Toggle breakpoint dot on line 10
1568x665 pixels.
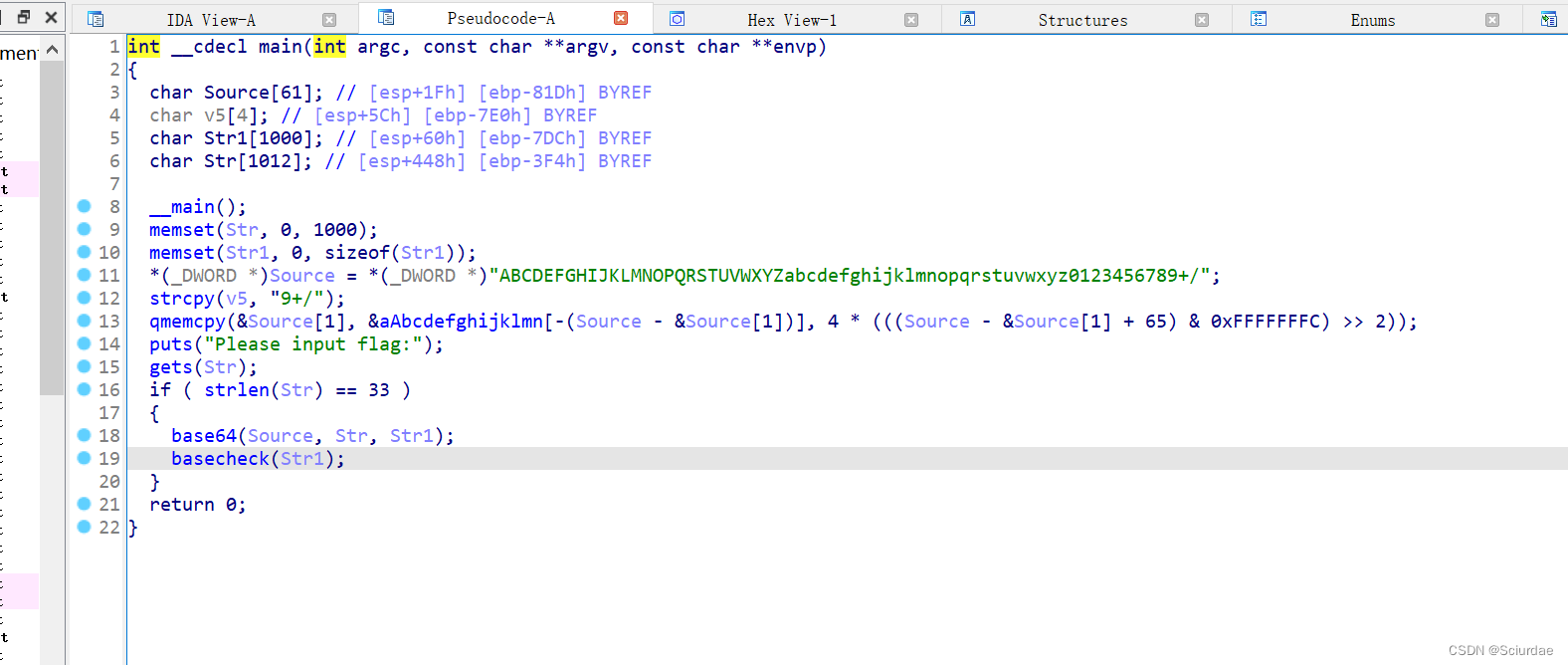(x=85, y=252)
